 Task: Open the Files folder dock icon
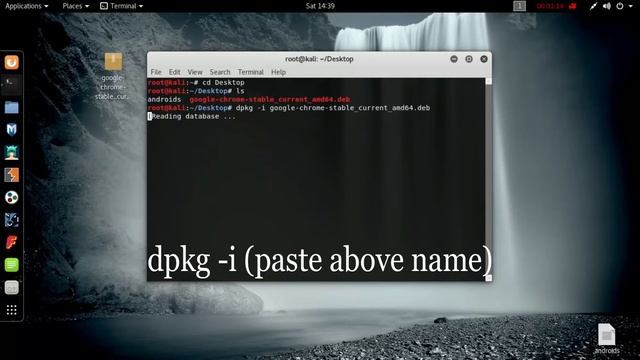[x=11, y=107]
